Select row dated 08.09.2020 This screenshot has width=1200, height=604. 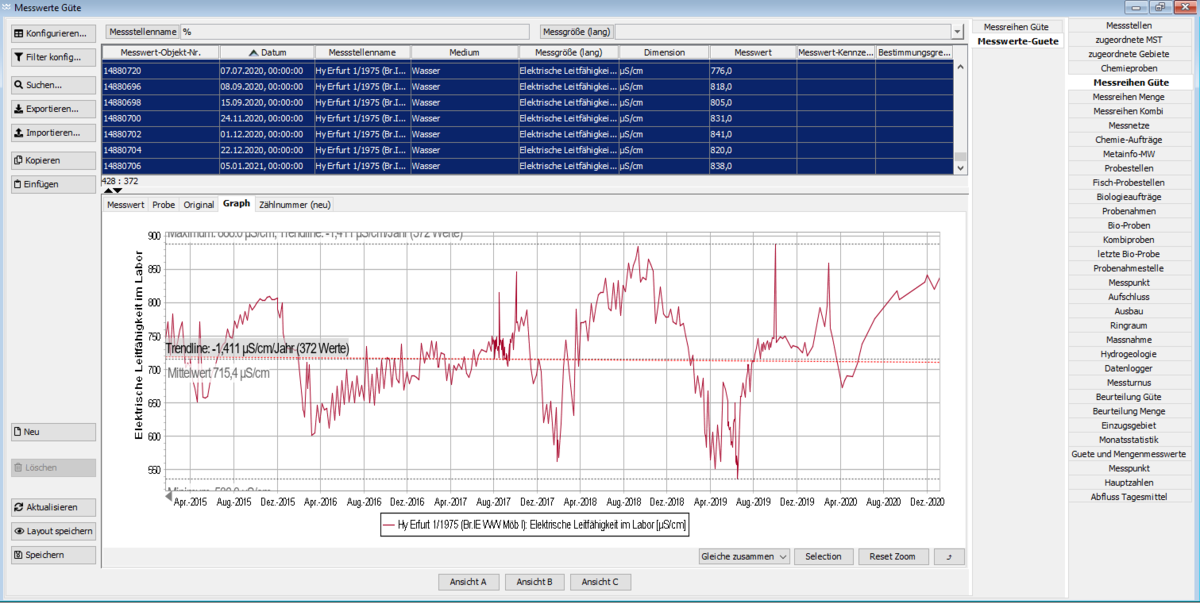528,86
